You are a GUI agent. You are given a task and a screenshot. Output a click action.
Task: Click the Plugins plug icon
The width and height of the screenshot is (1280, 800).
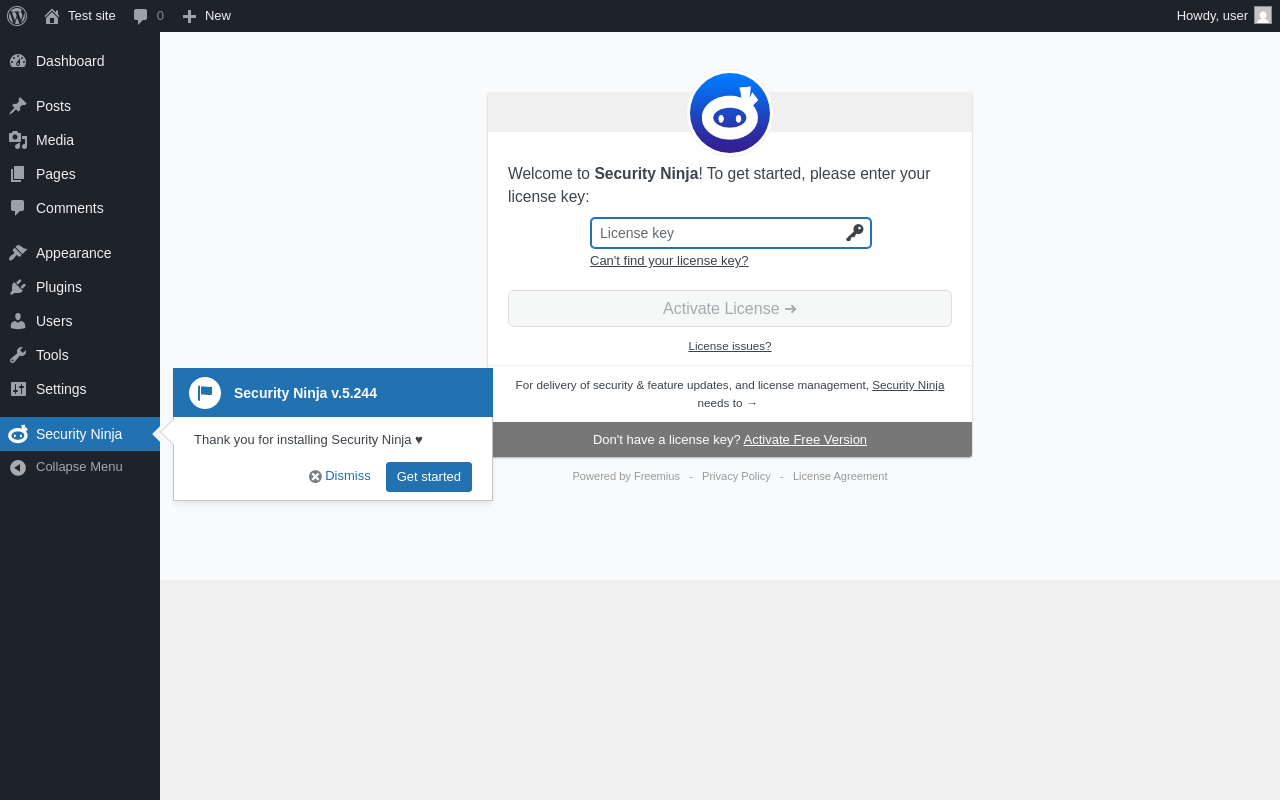[18, 287]
